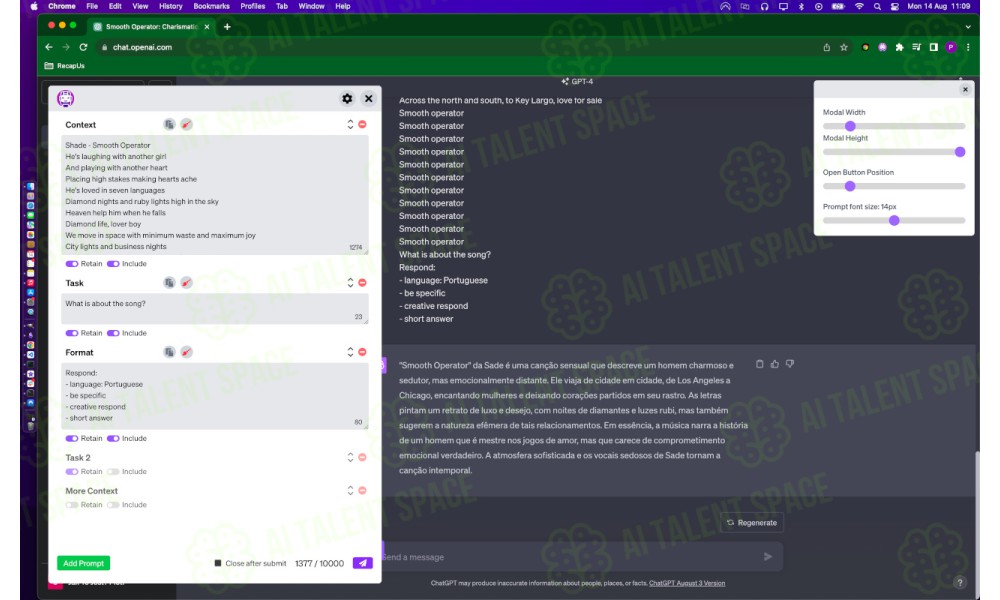Image resolution: width=1000 pixels, height=600 pixels.
Task: Open the Profiles menu
Action: point(253,6)
